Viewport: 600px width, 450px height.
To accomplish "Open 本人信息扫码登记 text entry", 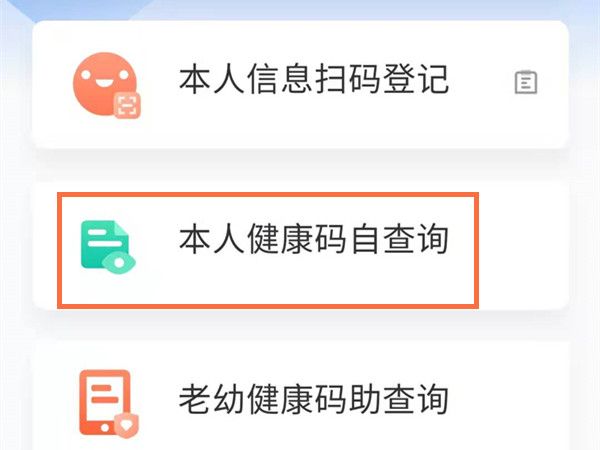I will point(314,79).
